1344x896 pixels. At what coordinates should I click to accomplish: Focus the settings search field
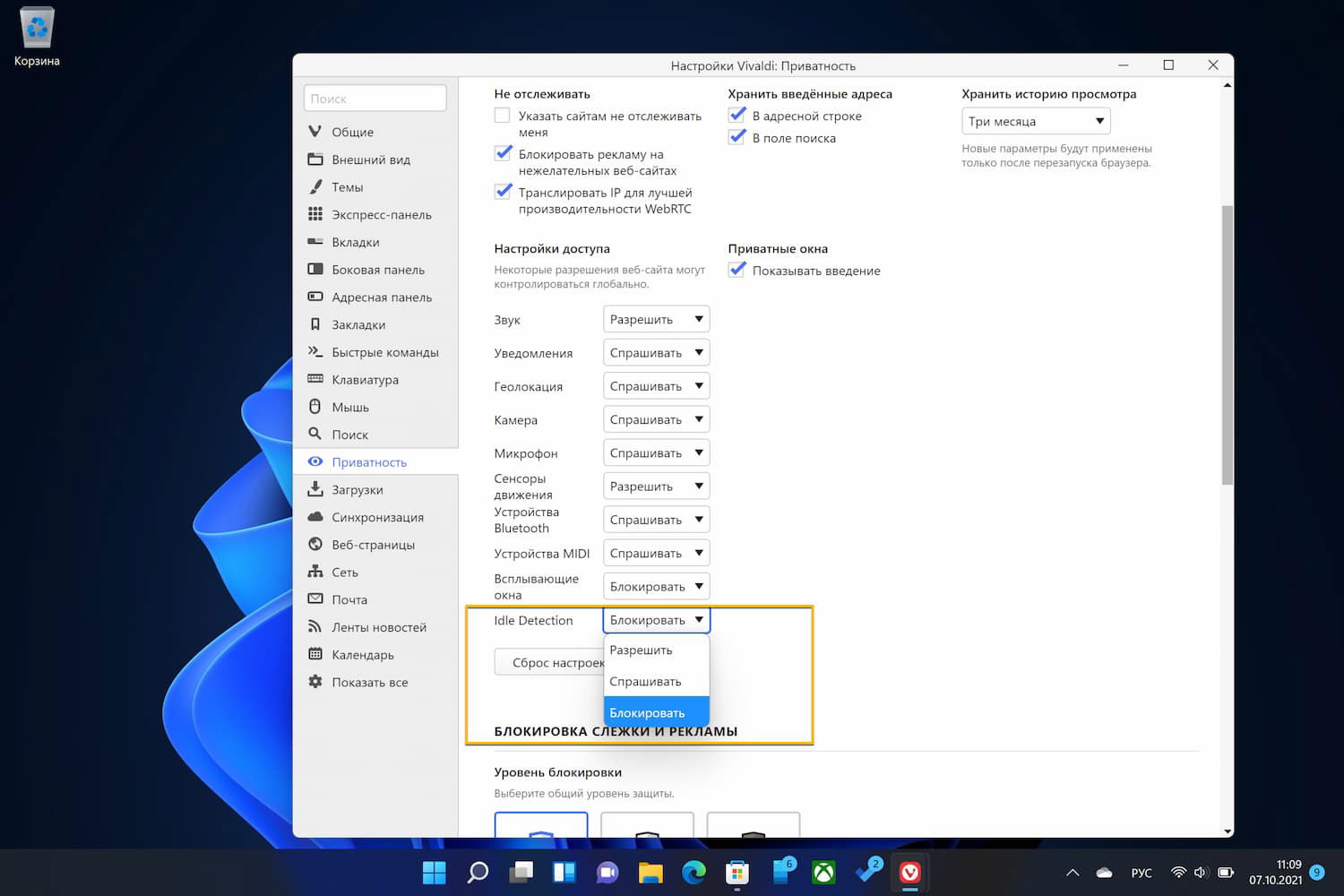tap(375, 99)
